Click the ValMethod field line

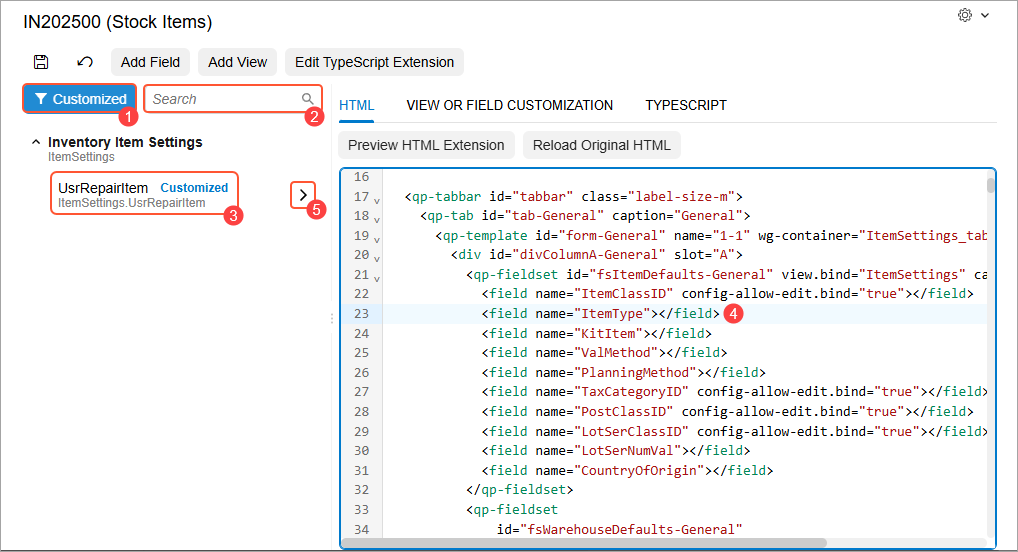tap(604, 353)
